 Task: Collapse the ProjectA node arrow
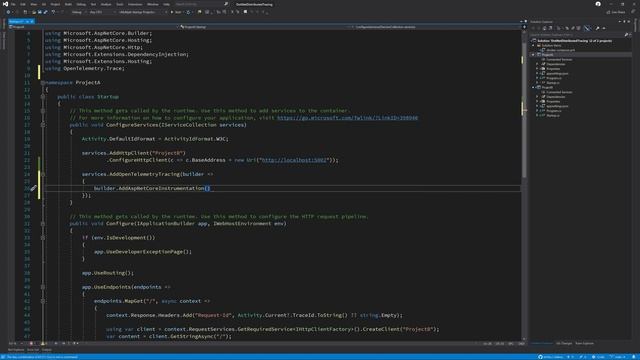tap(533, 55)
